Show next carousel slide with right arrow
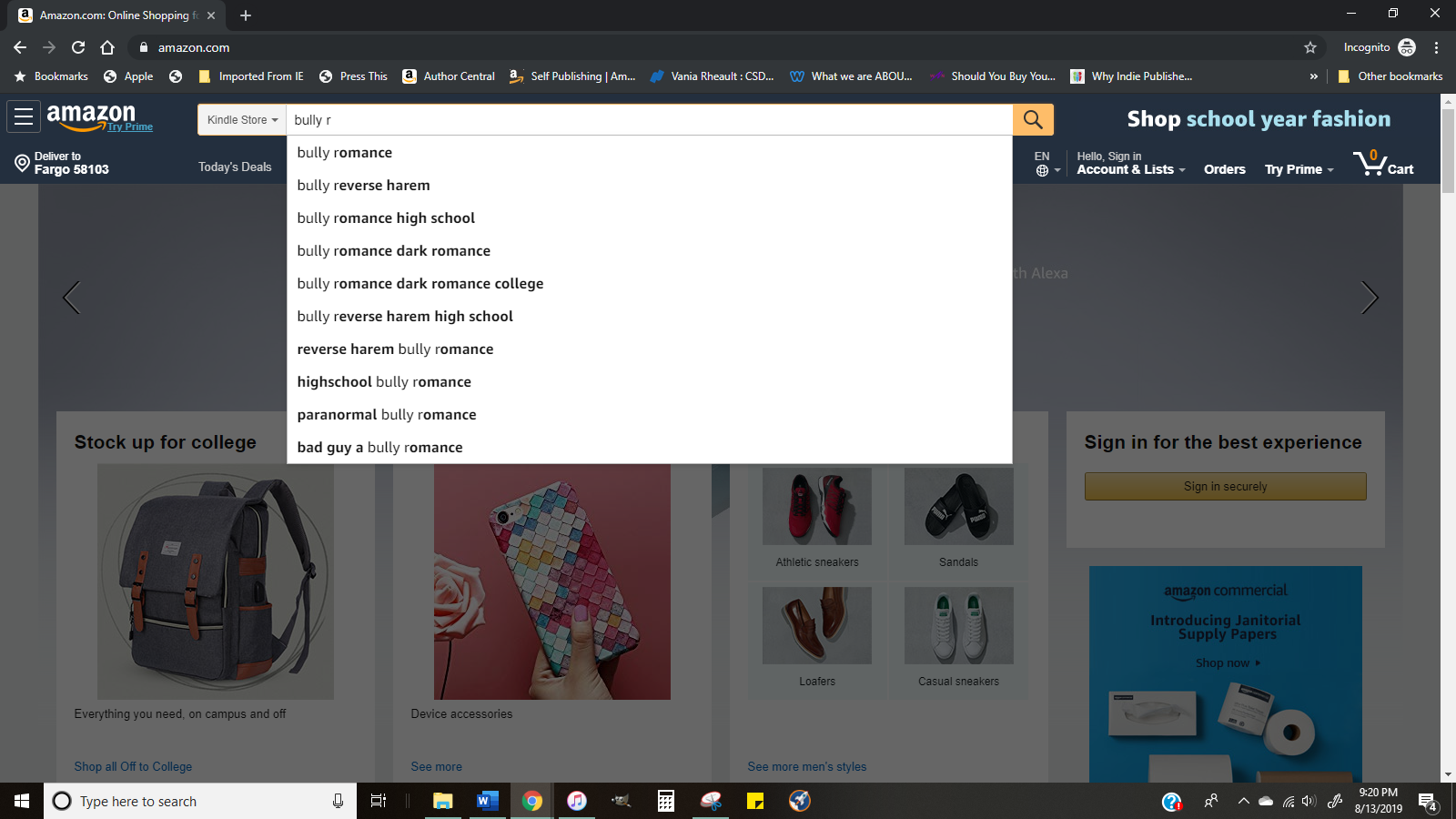The height and width of the screenshot is (819, 1456). (x=1369, y=298)
